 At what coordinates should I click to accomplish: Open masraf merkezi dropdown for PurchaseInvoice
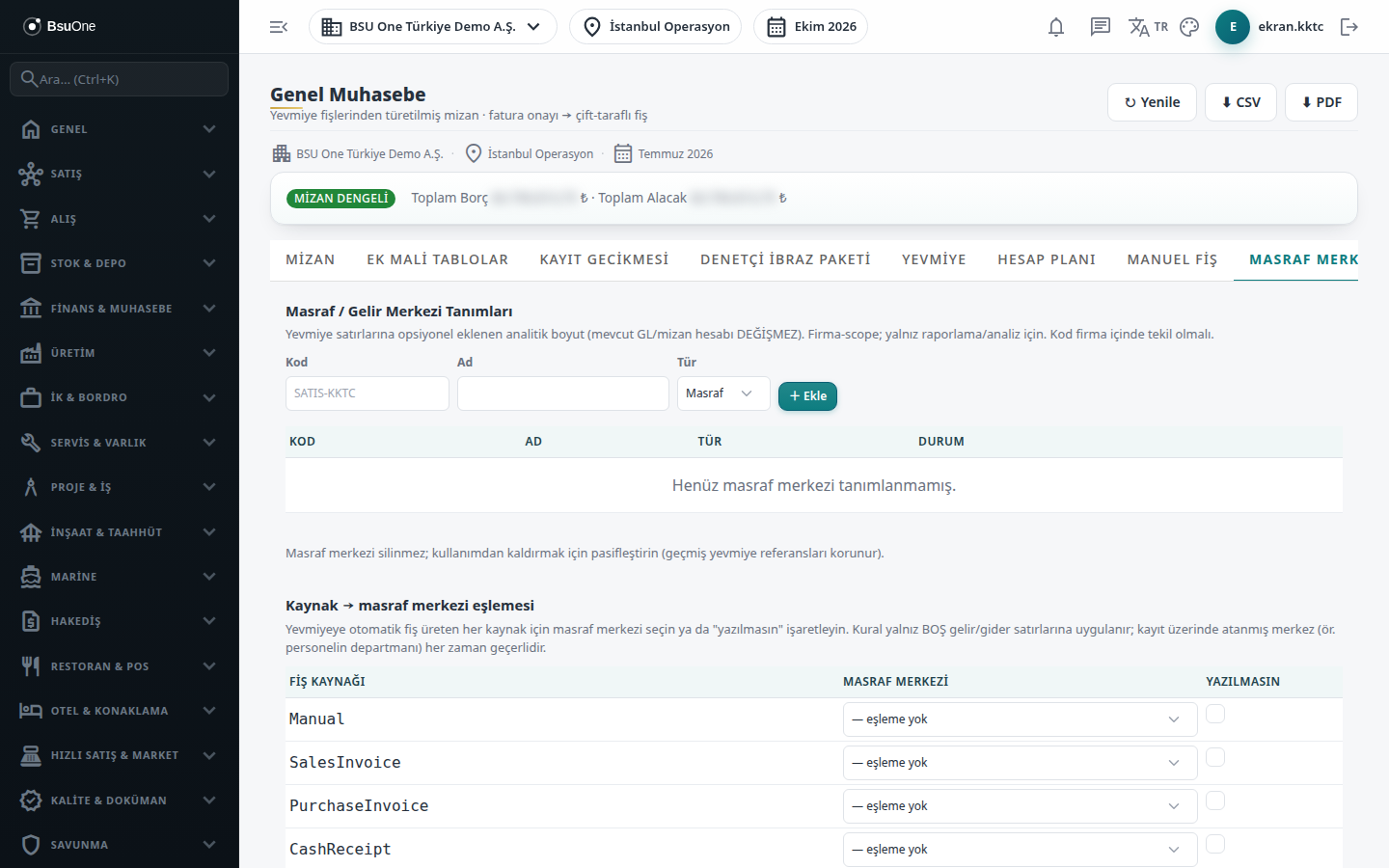tap(1020, 806)
